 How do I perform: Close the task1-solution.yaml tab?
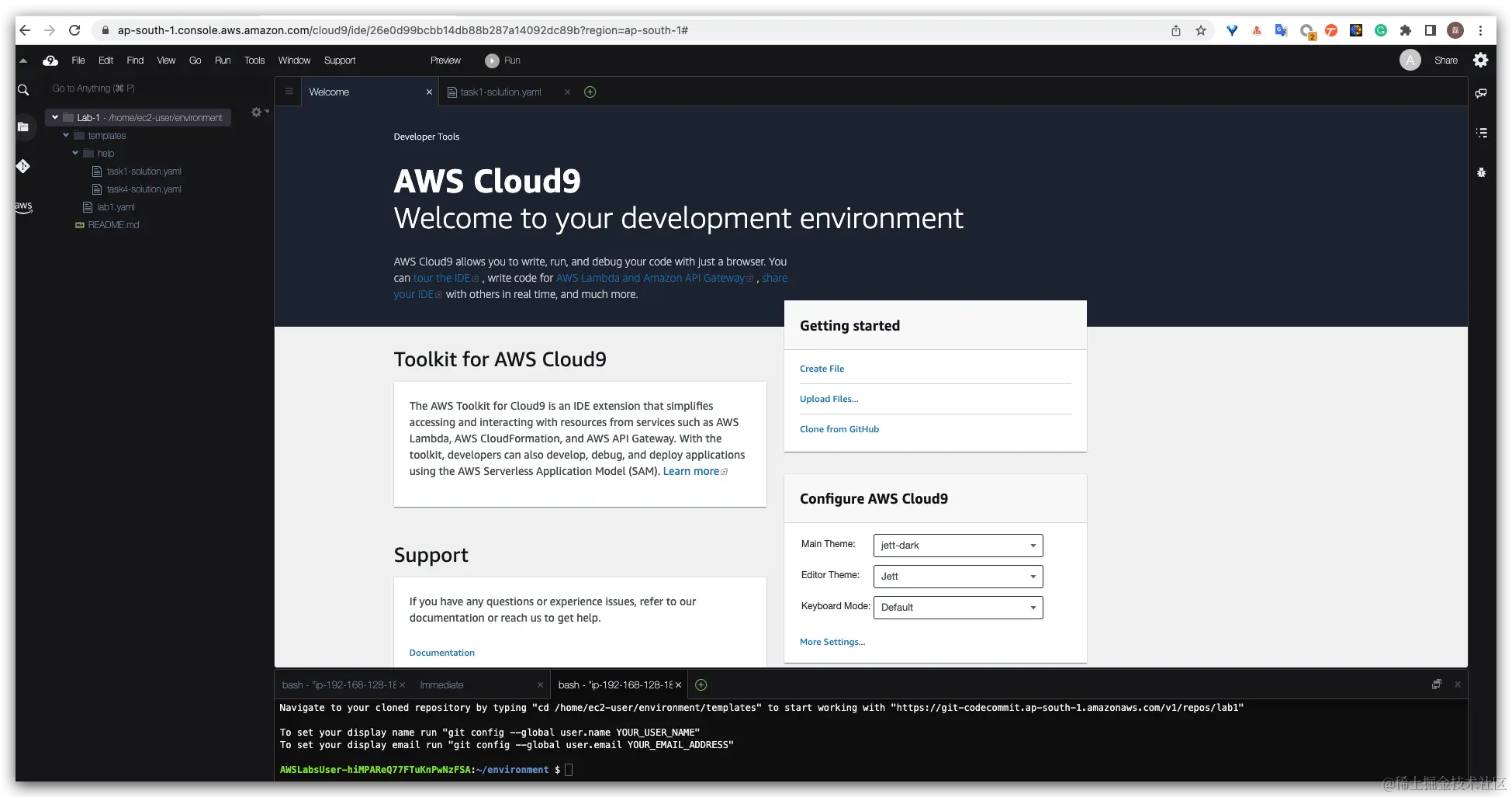(x=567, y=92)
